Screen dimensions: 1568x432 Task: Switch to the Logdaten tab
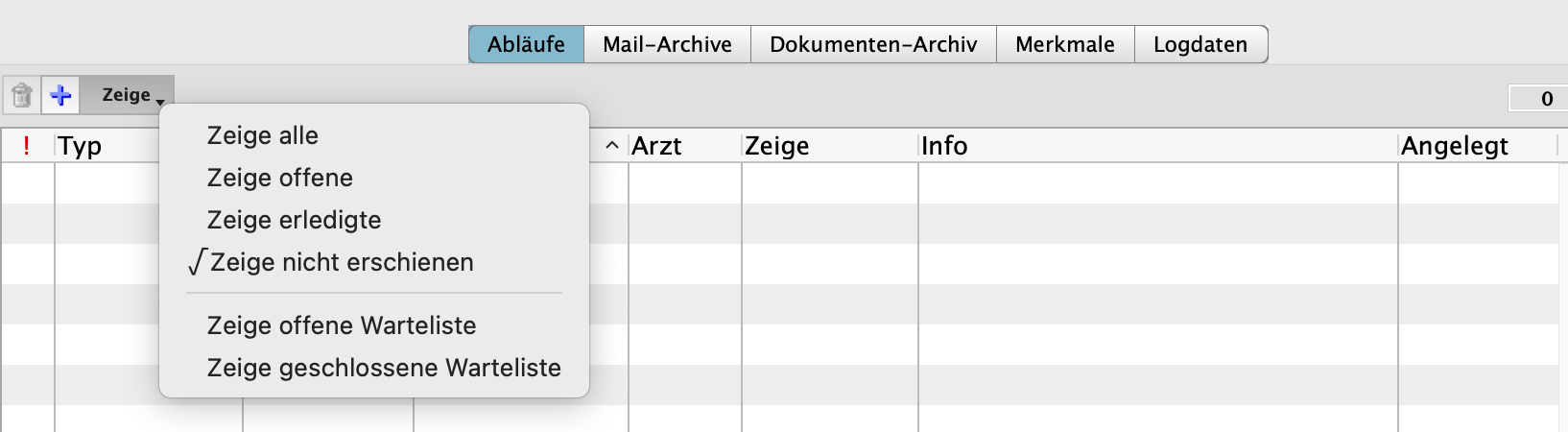tap(1200, 44)
